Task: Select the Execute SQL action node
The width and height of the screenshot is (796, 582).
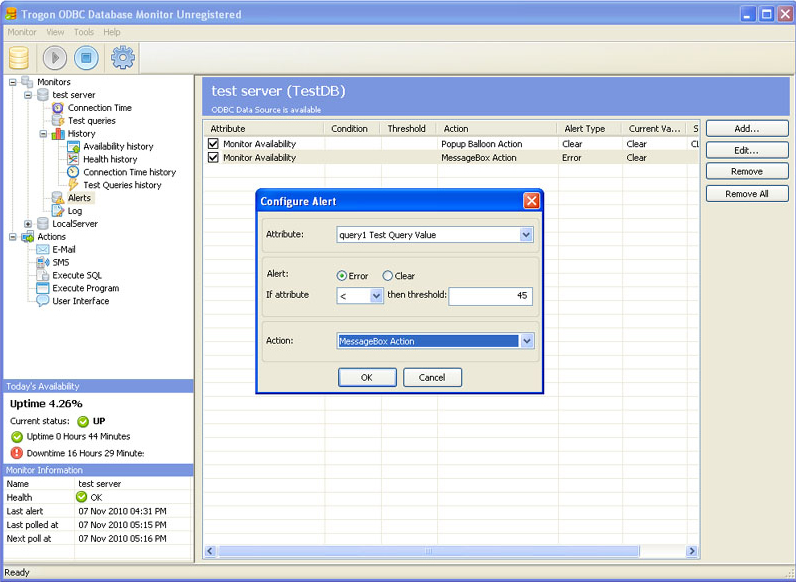Action: click(x=76, y=275)
